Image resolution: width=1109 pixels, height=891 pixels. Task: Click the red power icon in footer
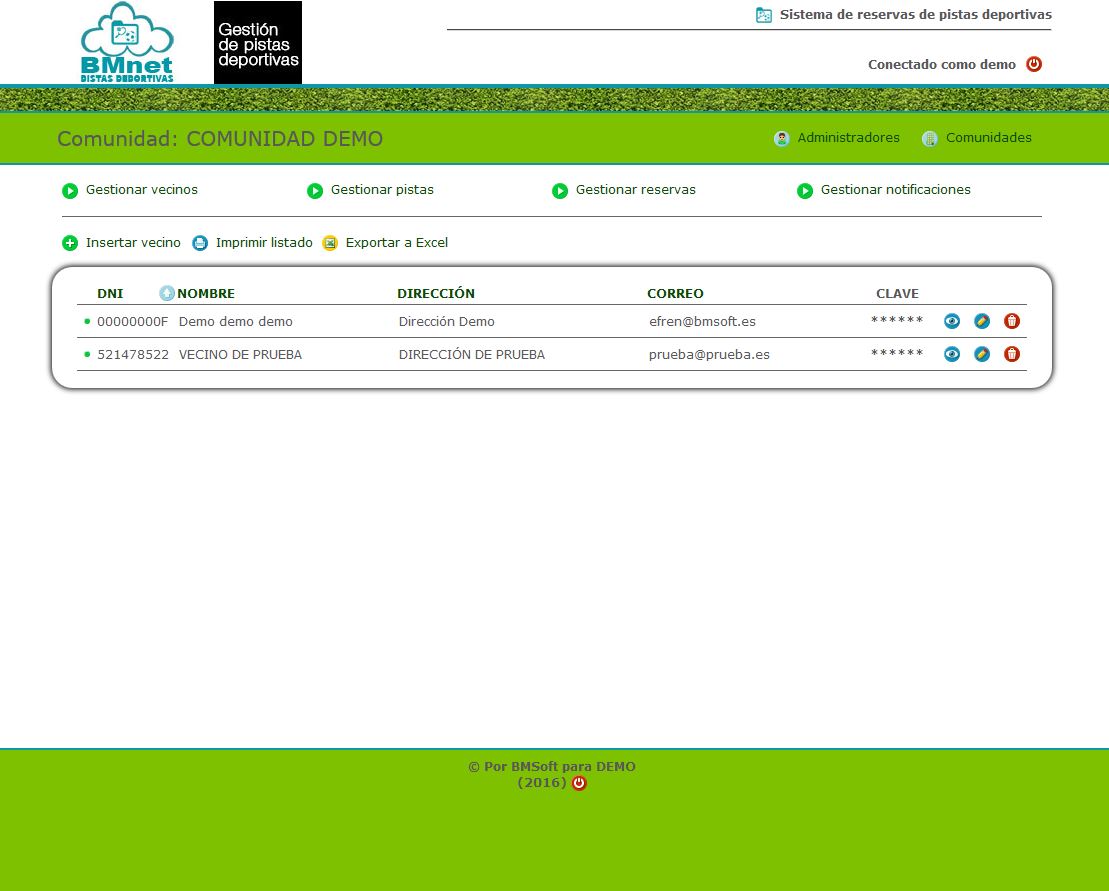(579, 783)
